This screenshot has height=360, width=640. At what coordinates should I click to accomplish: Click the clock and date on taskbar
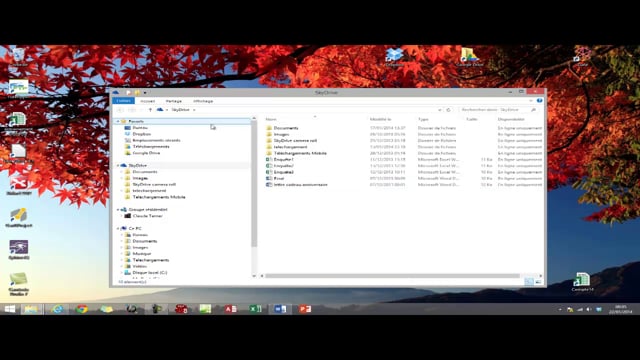click(620, 309)
